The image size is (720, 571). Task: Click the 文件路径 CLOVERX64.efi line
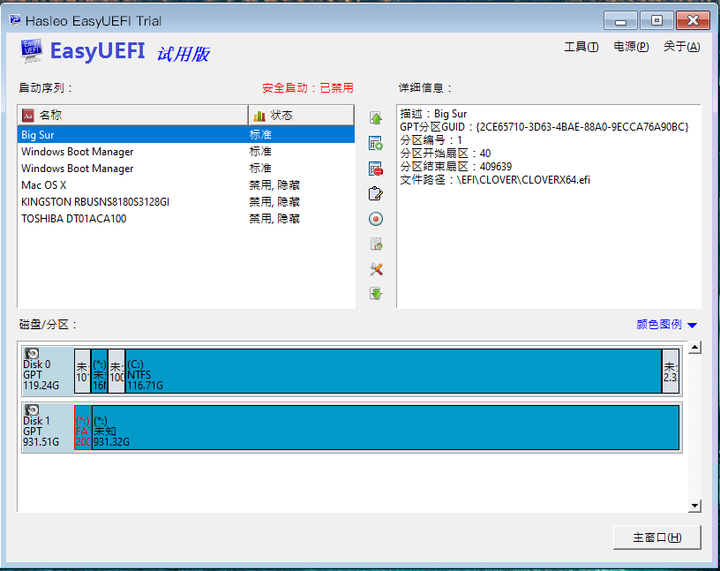(x=495, y=180)
